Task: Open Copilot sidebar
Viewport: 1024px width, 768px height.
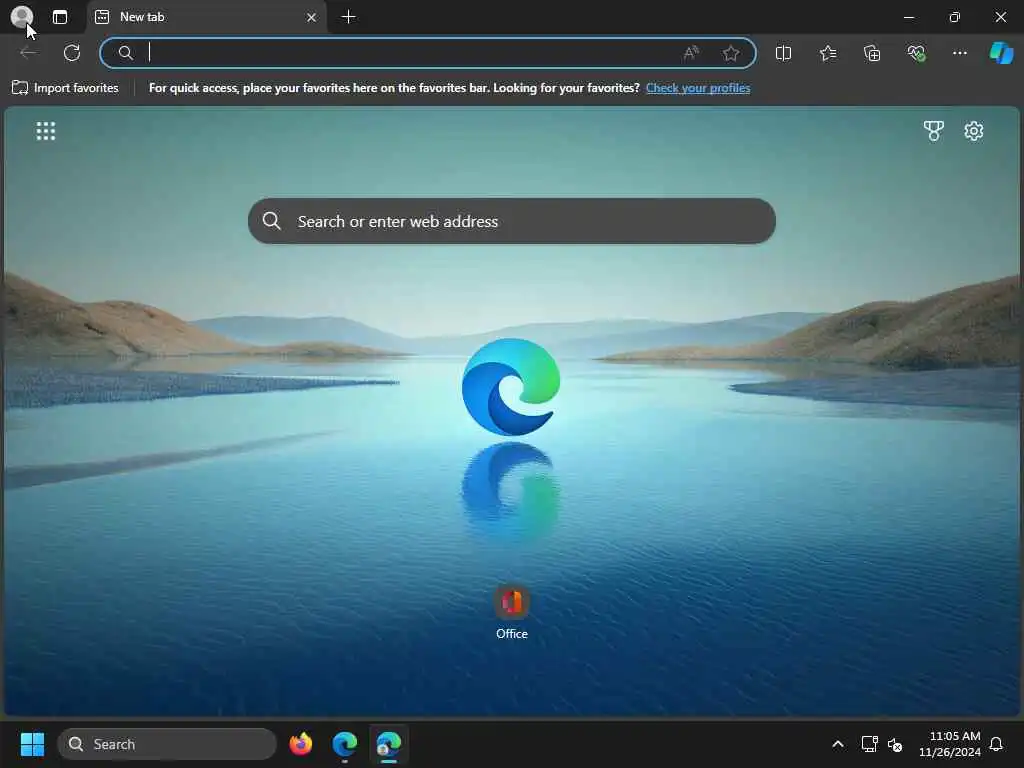Action: [1001, 53]
